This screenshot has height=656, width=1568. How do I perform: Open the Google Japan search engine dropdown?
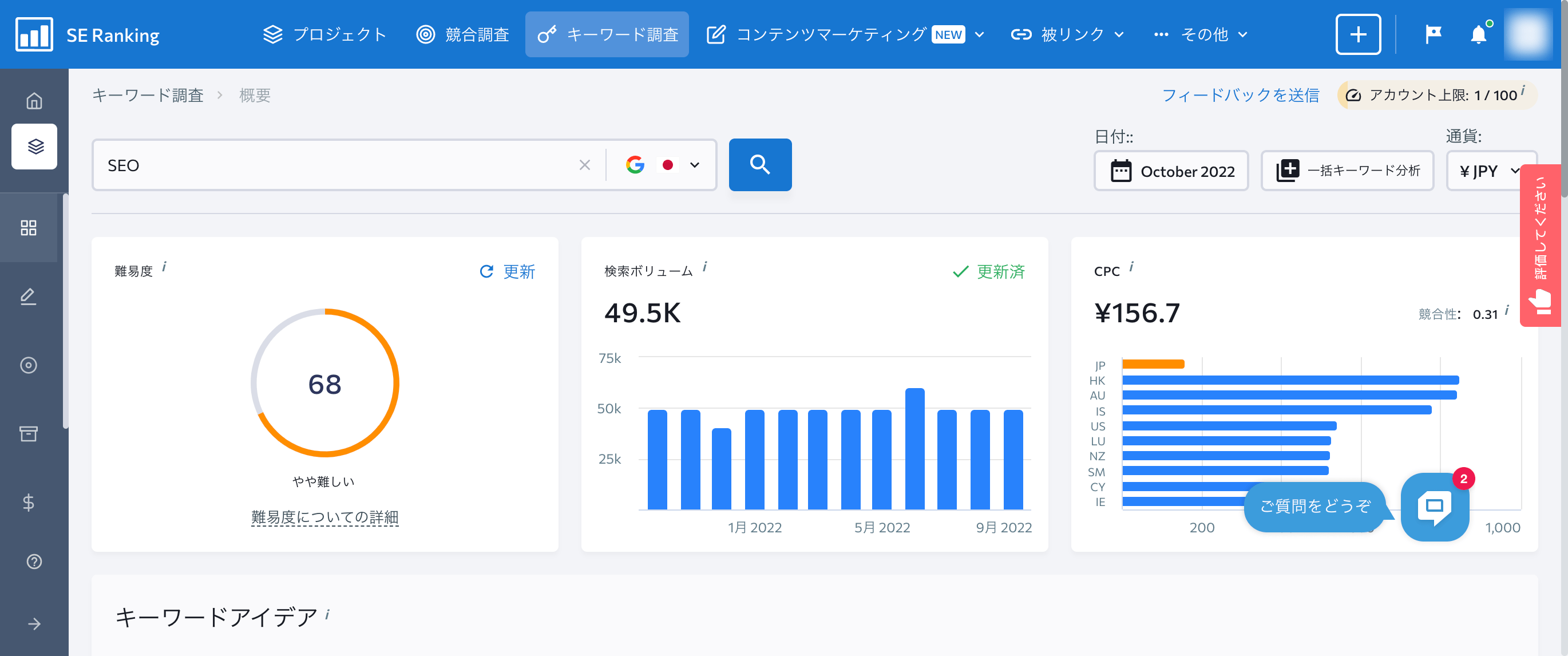[x=662, y=165]
